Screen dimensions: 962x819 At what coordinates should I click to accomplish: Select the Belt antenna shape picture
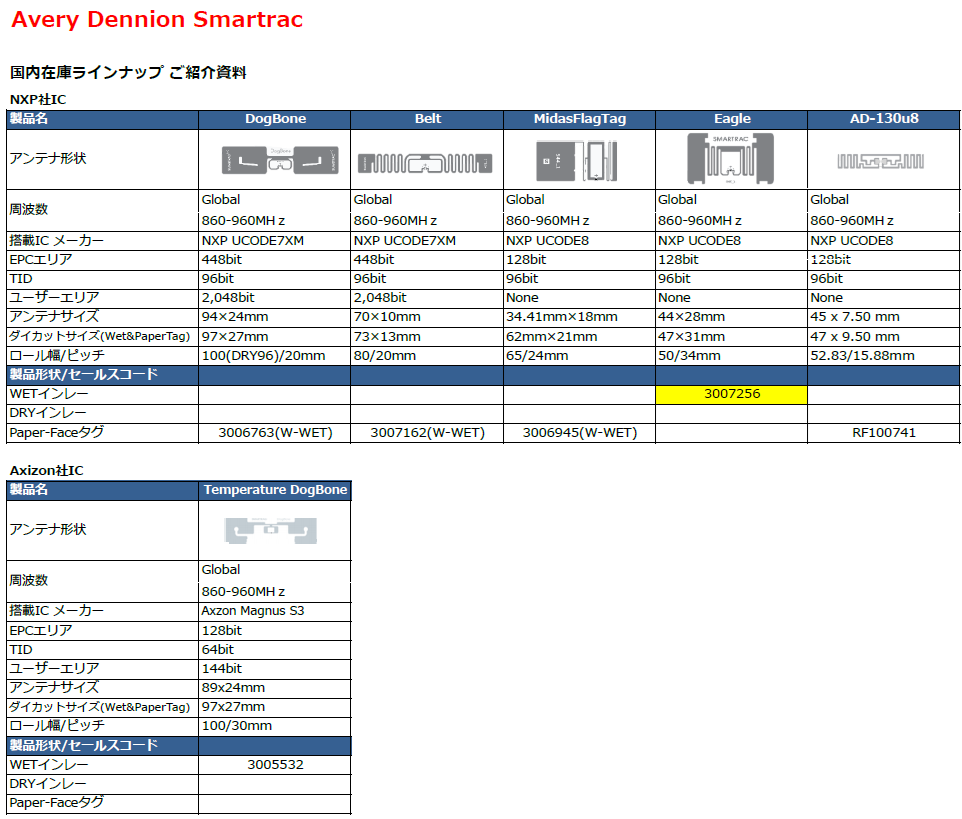[427, 162]
